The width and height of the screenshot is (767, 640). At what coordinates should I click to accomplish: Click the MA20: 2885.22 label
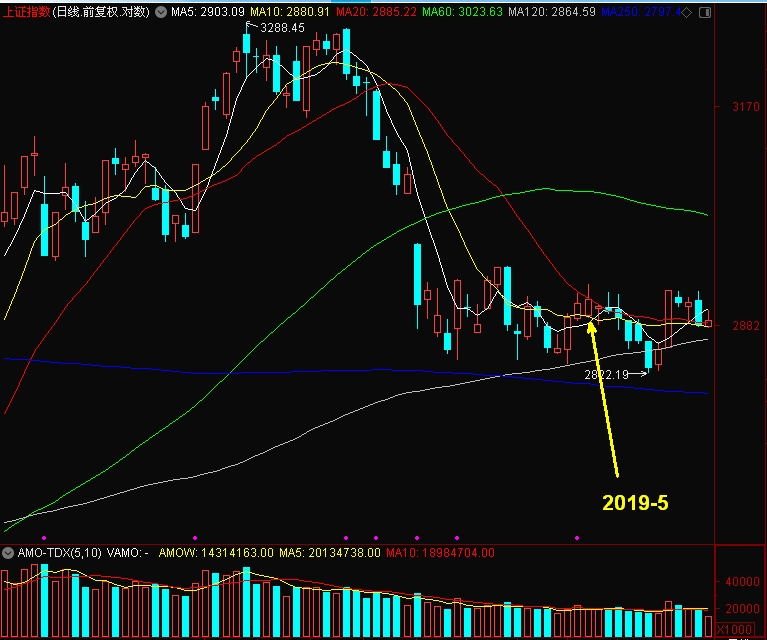pos(376,12)
